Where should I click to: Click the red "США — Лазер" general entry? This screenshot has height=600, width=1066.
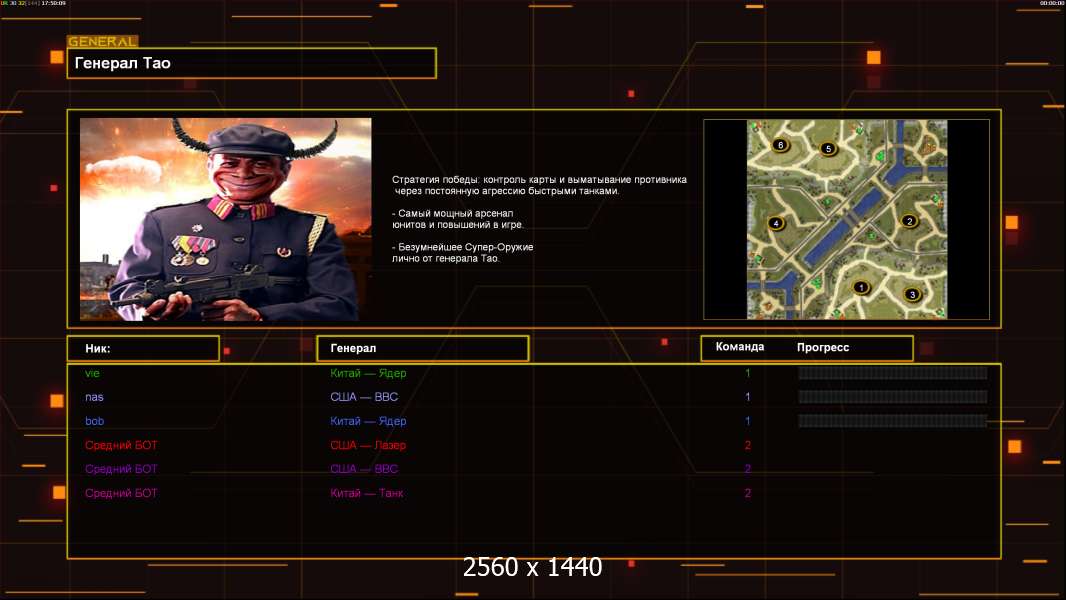[368, 445]
